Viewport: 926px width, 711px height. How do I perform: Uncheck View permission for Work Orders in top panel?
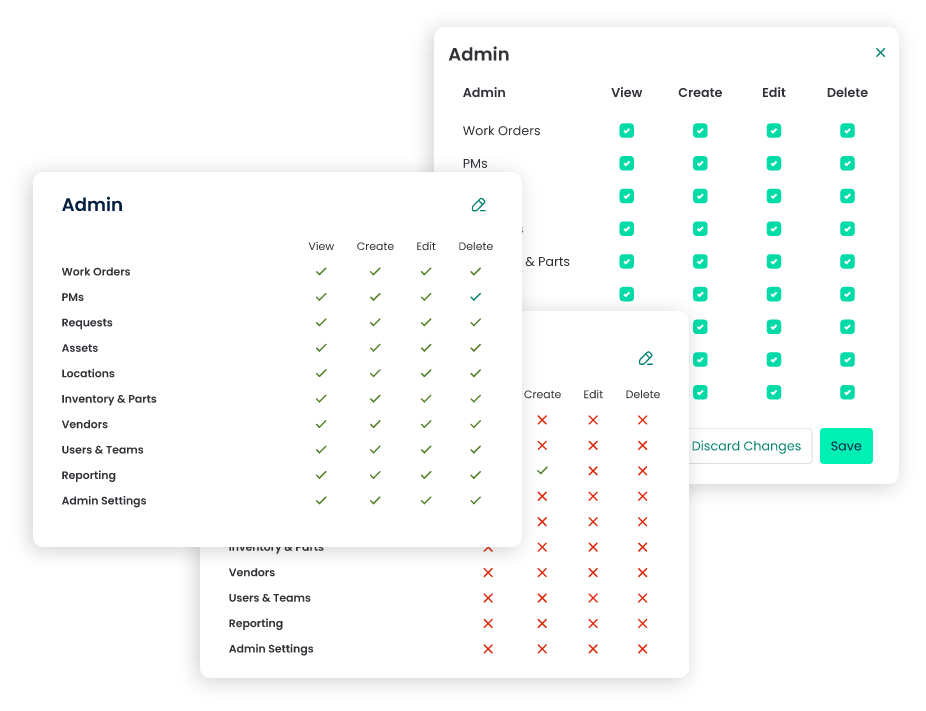coord(626,130)
